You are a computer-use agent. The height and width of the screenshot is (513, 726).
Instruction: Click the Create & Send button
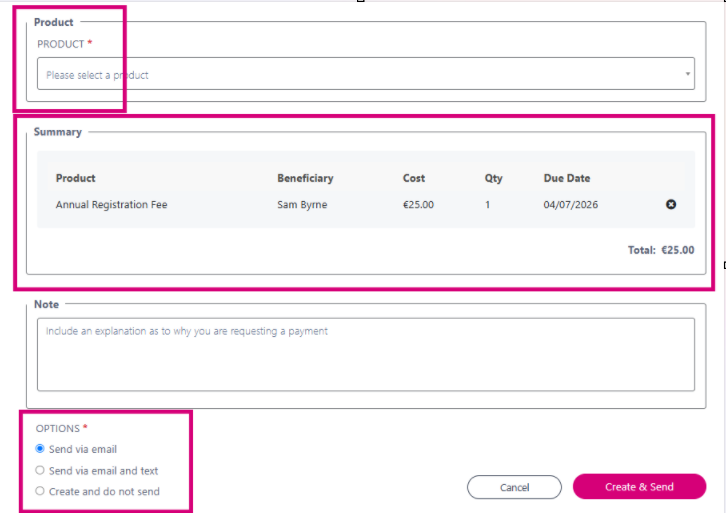(x=639, y=487)
